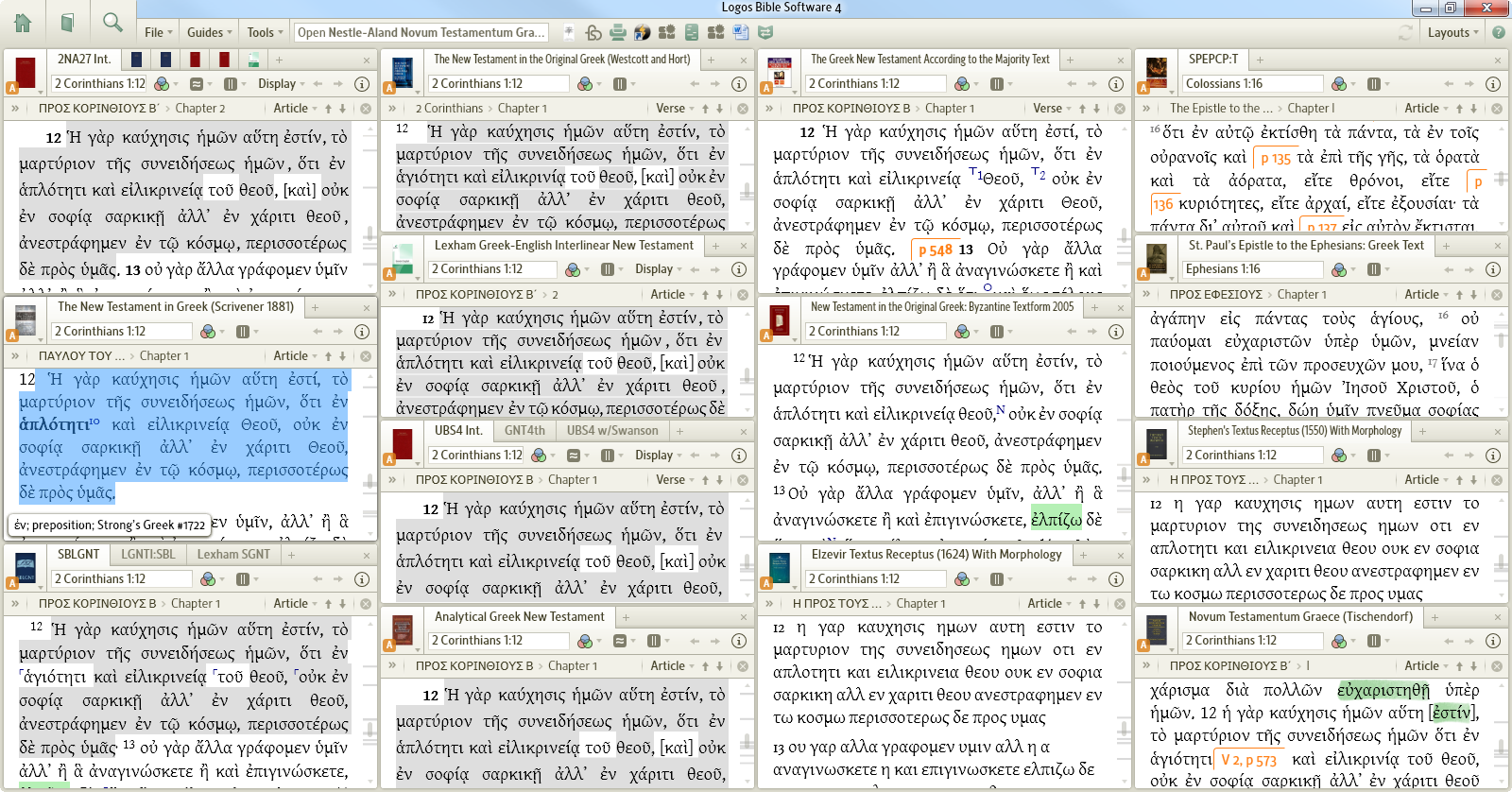Click the sync refresh icon near Layouts
The image size is (1512, 792).
tap(1406, 32)
